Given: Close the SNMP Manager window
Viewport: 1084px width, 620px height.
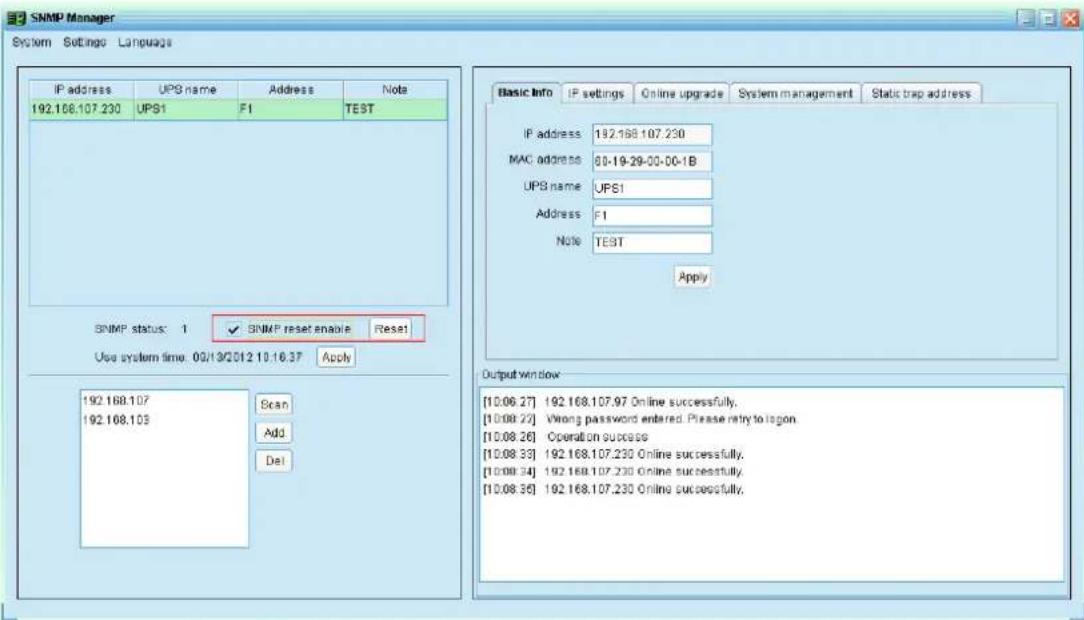Looking at the screenshot, I should pos(1071,18).
